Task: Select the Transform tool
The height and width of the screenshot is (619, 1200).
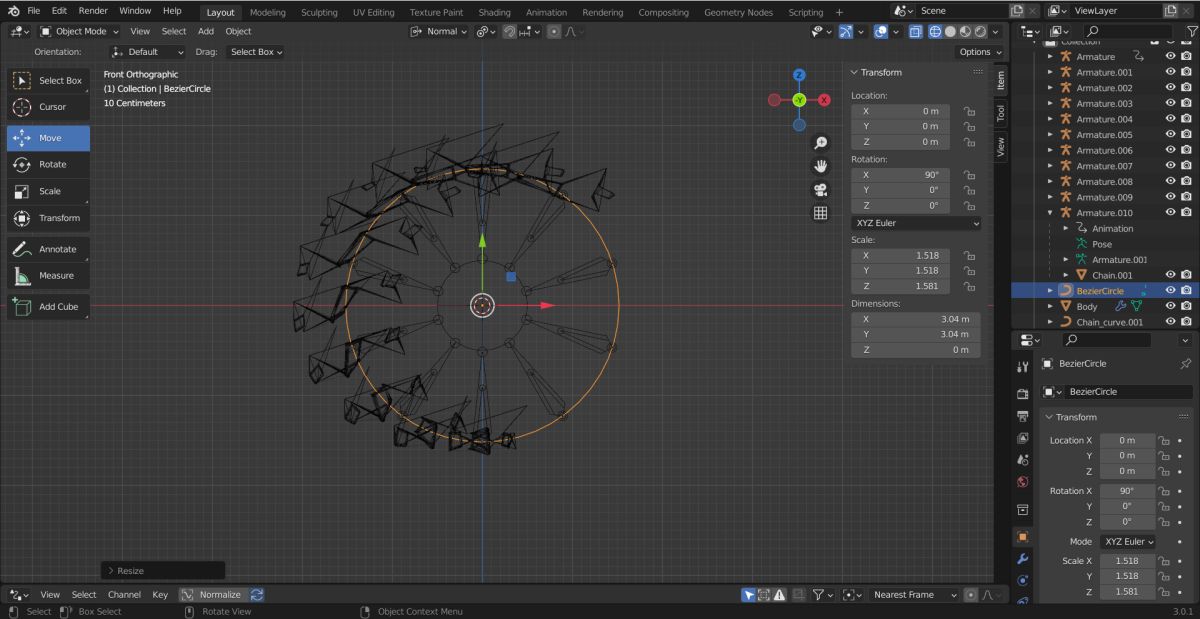Action: pyautogui.click(x=48, y=218)
